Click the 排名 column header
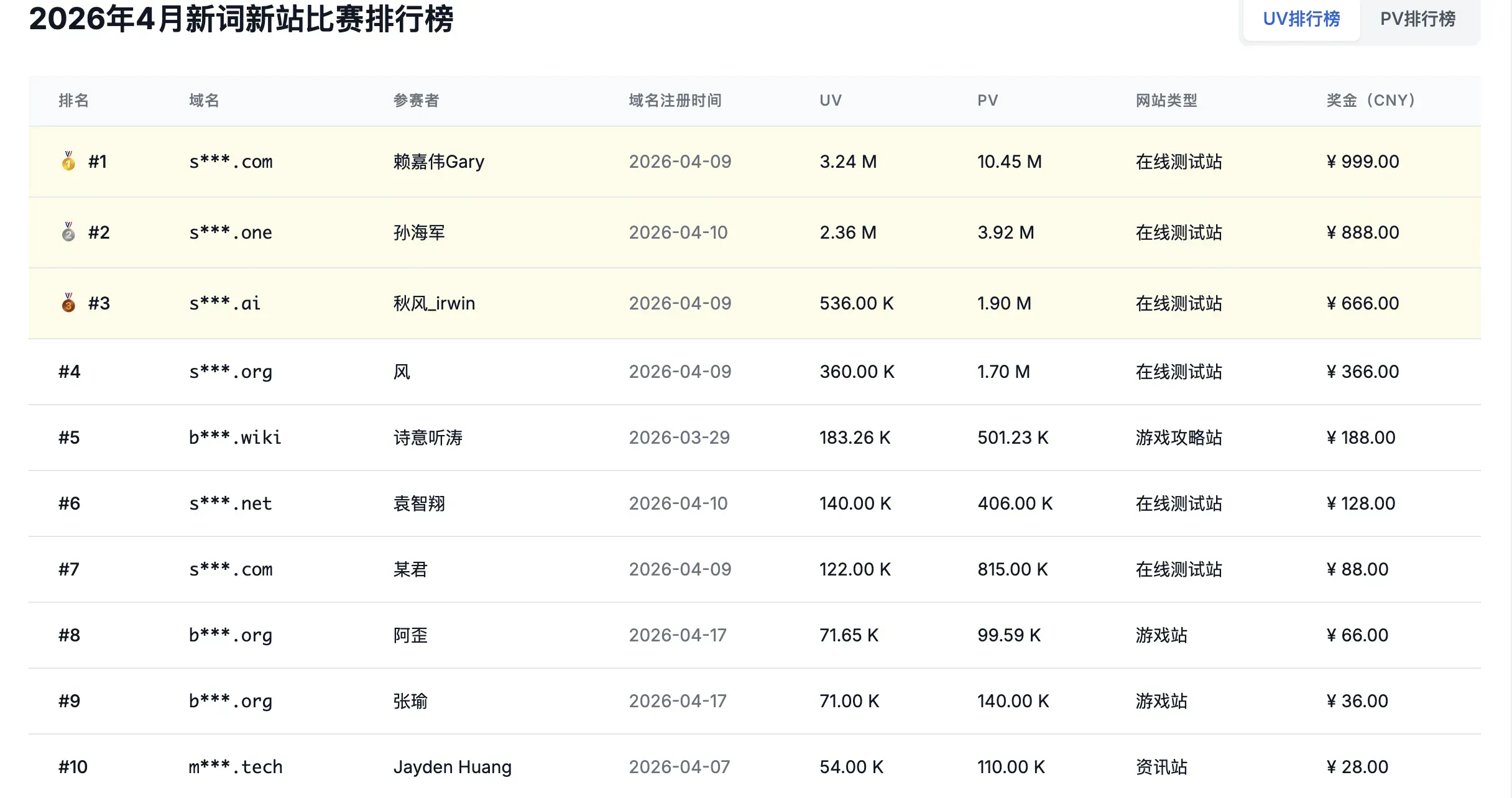The image size is (1512, 798). point(73,100)
